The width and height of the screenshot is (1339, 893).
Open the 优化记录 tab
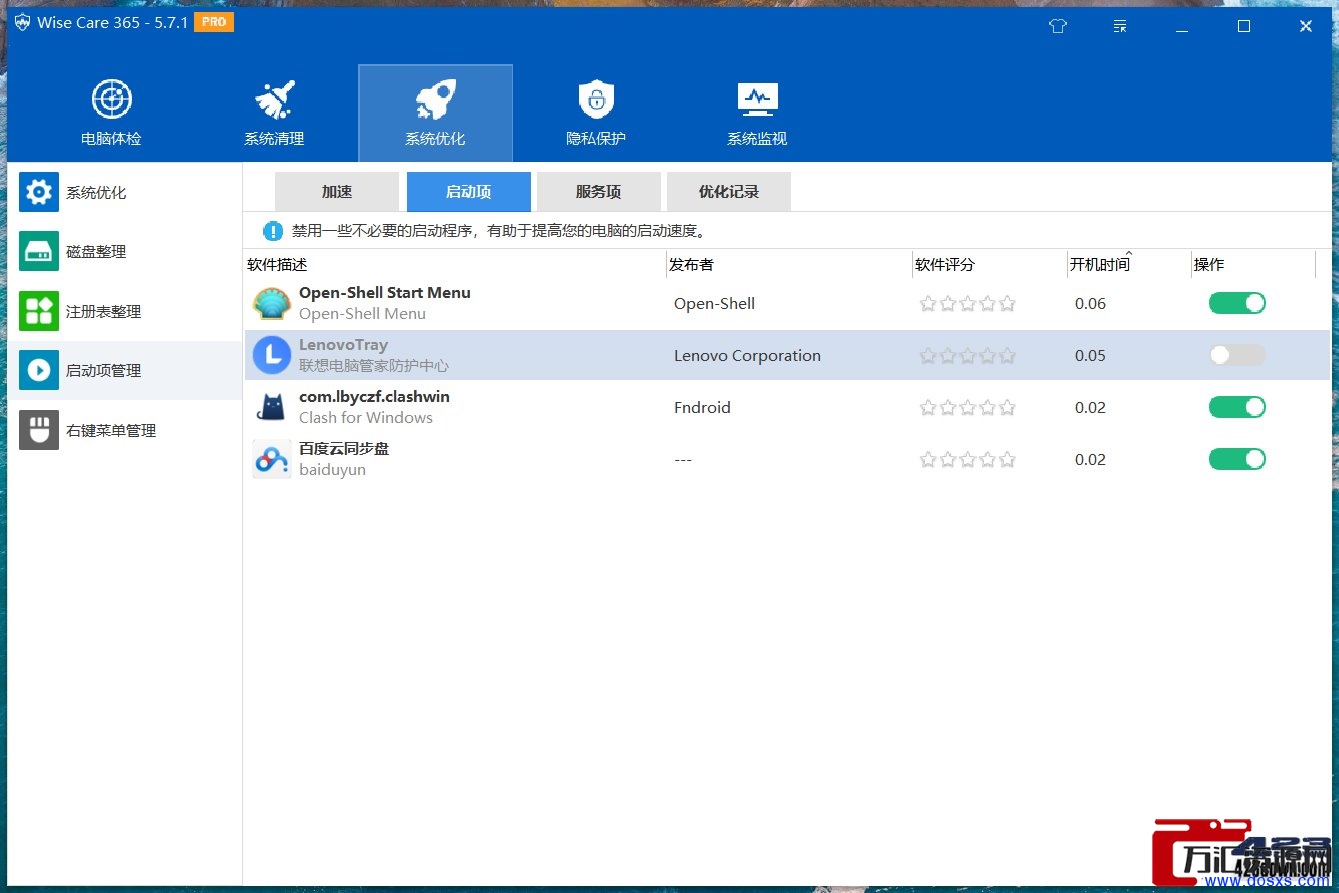click(729, 192)
